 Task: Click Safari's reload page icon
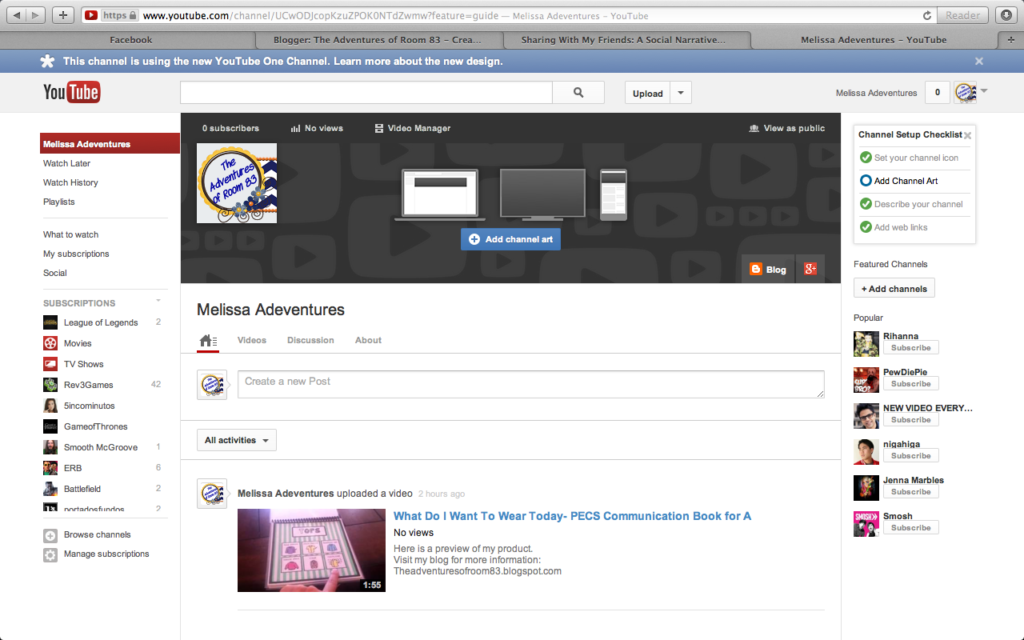coord(927,15)
